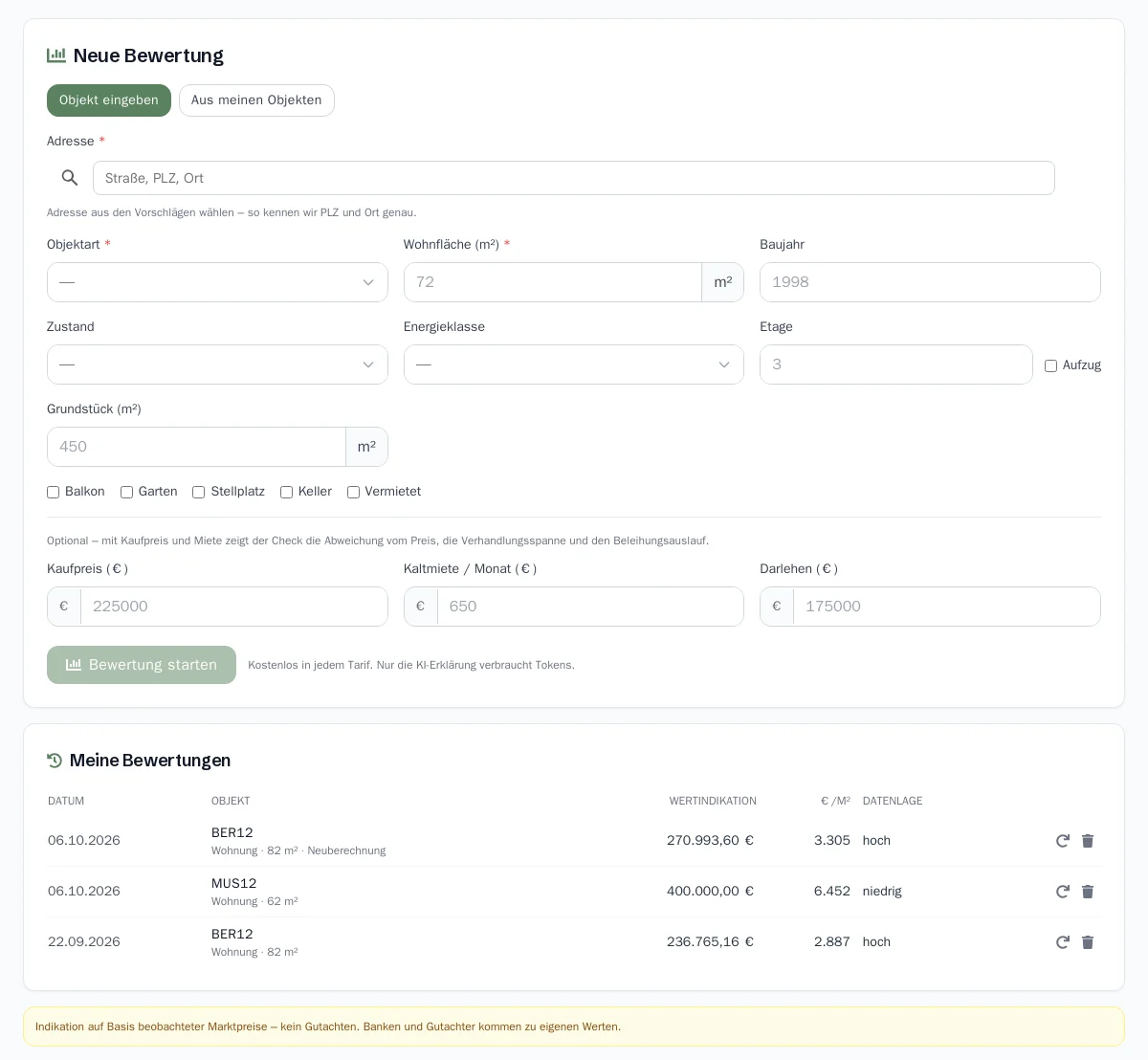Click the value 270.993,60 €
Image resolution: width=1148 pixels, height=1060 pixels.
(710, 841)
